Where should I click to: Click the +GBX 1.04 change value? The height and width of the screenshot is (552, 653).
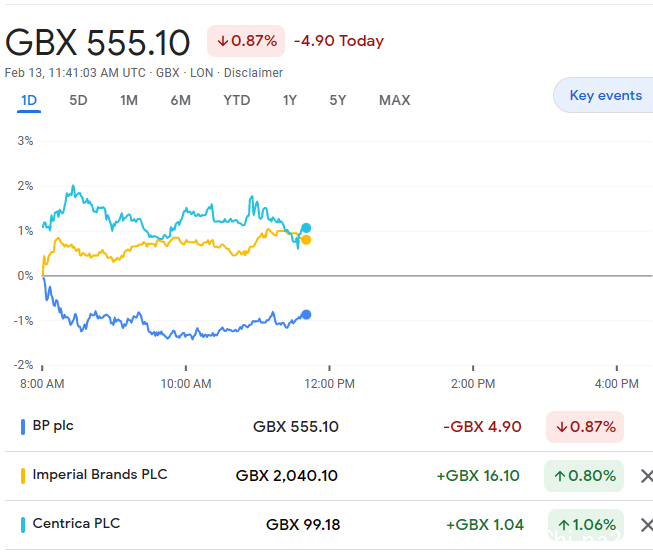pyautogui.click(x=485, y=525)
